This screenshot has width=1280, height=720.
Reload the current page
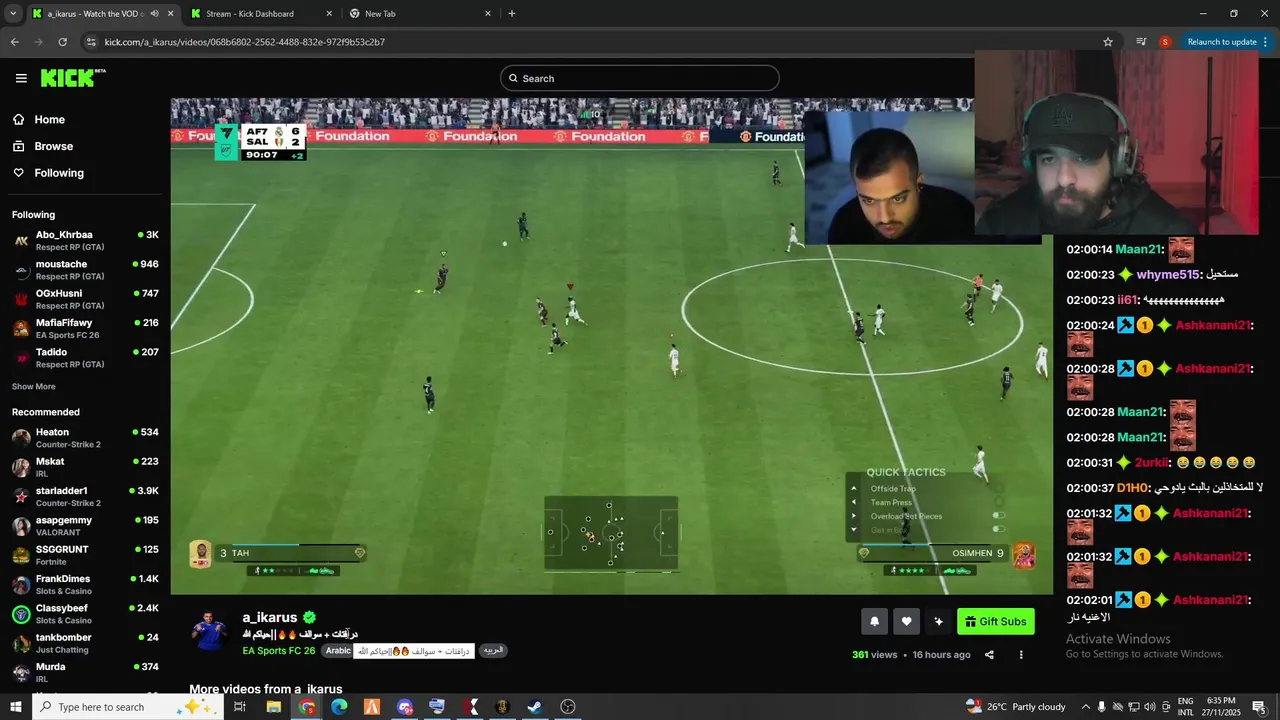pos(63,42)
